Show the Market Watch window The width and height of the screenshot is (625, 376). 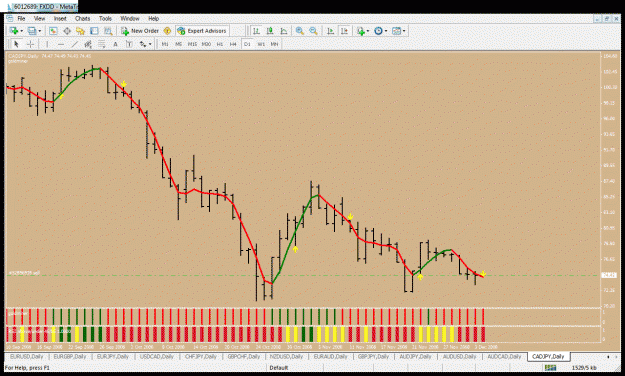click(53, 31)
